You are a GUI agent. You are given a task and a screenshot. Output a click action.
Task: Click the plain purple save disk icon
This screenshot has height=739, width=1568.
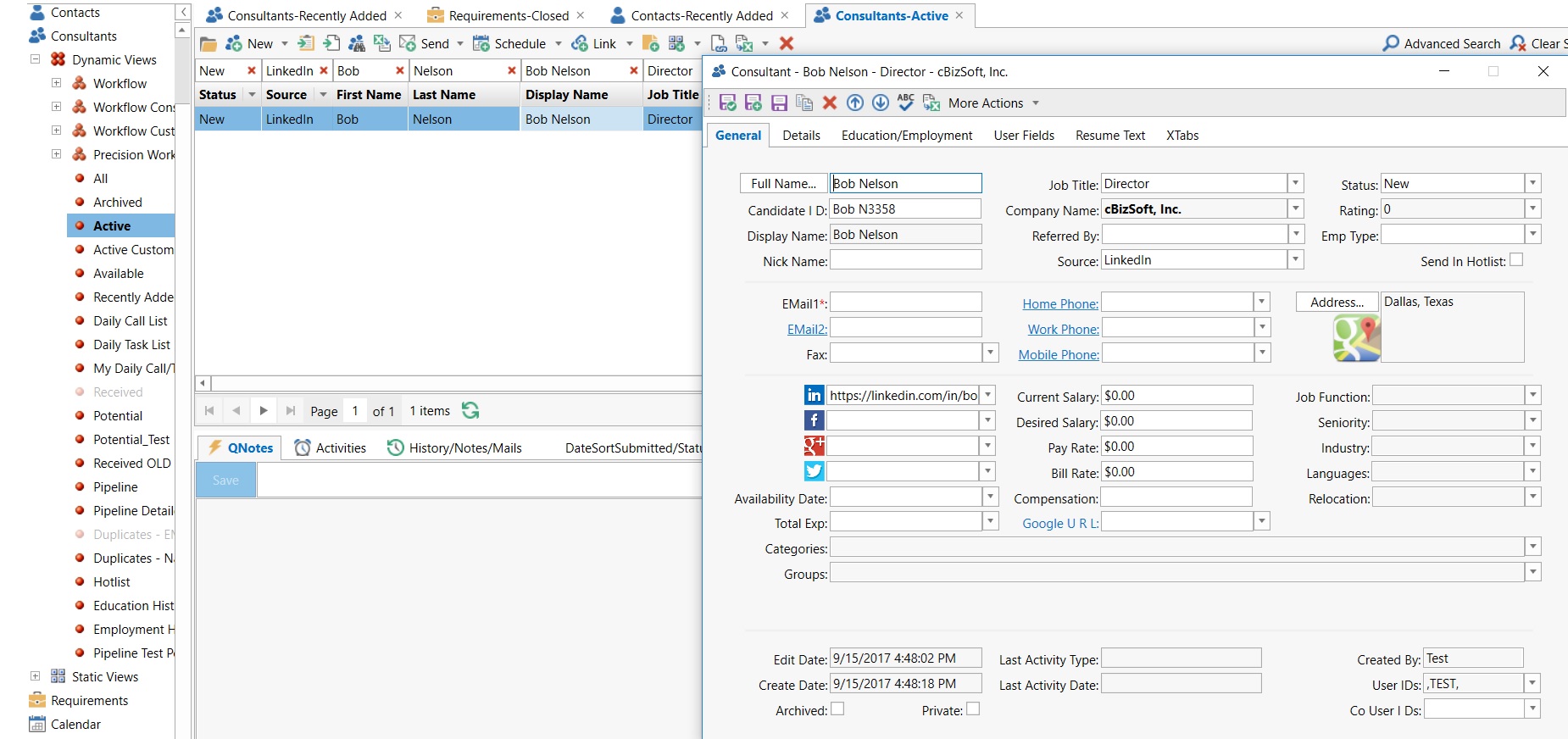(779, 103)
